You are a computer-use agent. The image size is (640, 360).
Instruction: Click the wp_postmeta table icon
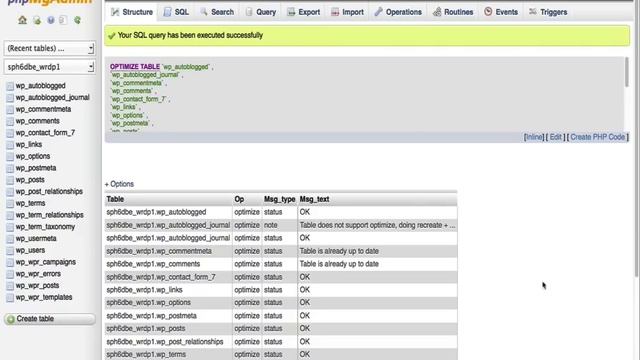pyautogui.click(x=10, y=169)
